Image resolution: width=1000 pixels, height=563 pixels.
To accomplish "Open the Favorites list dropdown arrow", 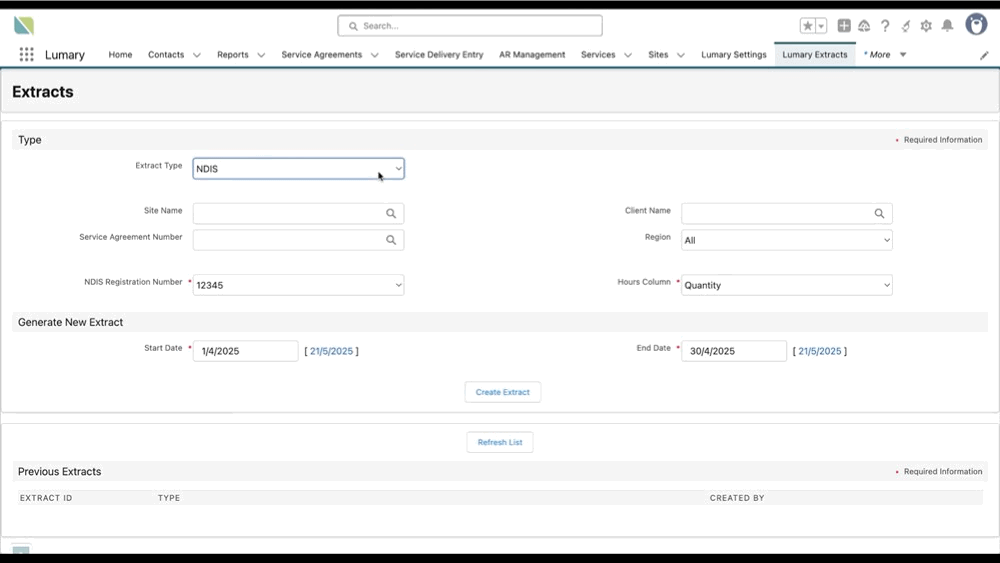I will [821, 26].
